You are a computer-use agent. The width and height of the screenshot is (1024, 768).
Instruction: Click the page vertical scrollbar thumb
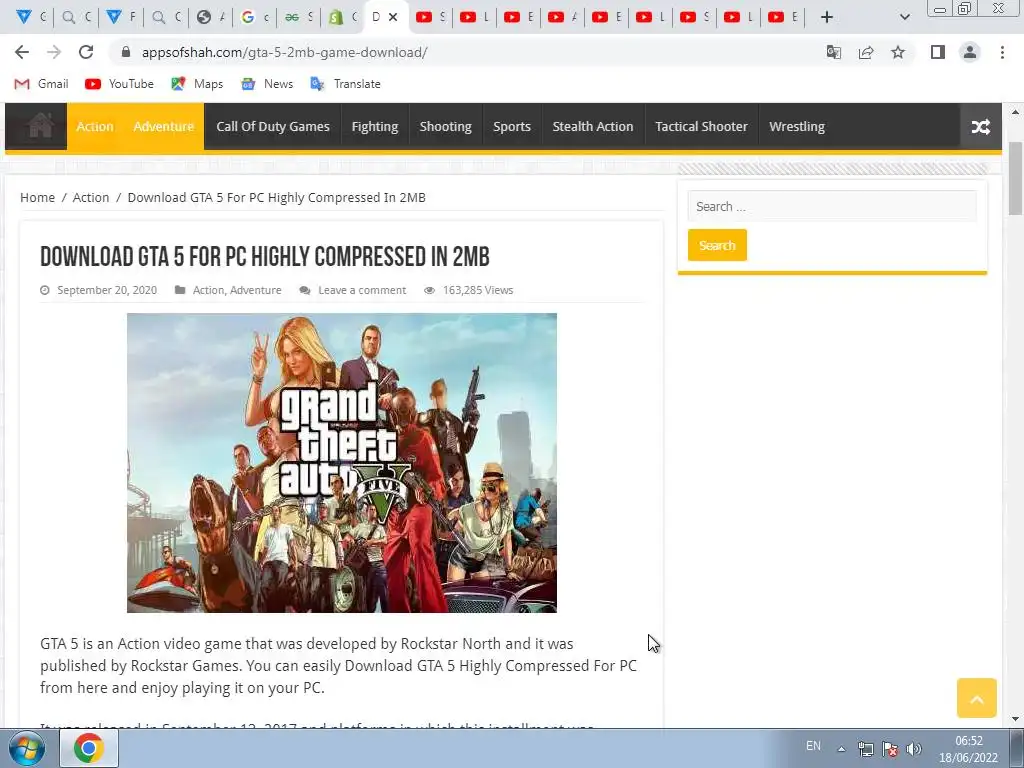[1015, 178]
